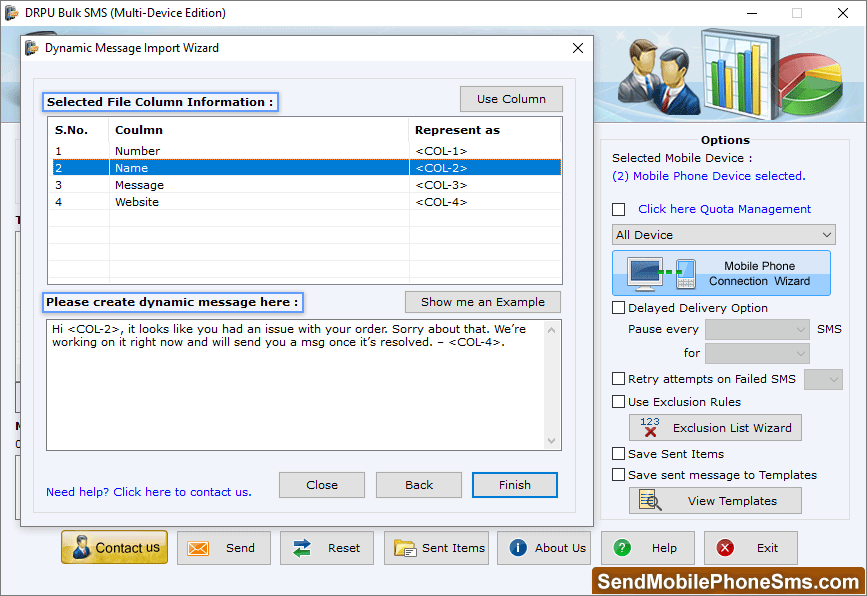Click the Contact us person icon
Screen dimensions: 867x596
pyautogui.click(x=81, y=547)
